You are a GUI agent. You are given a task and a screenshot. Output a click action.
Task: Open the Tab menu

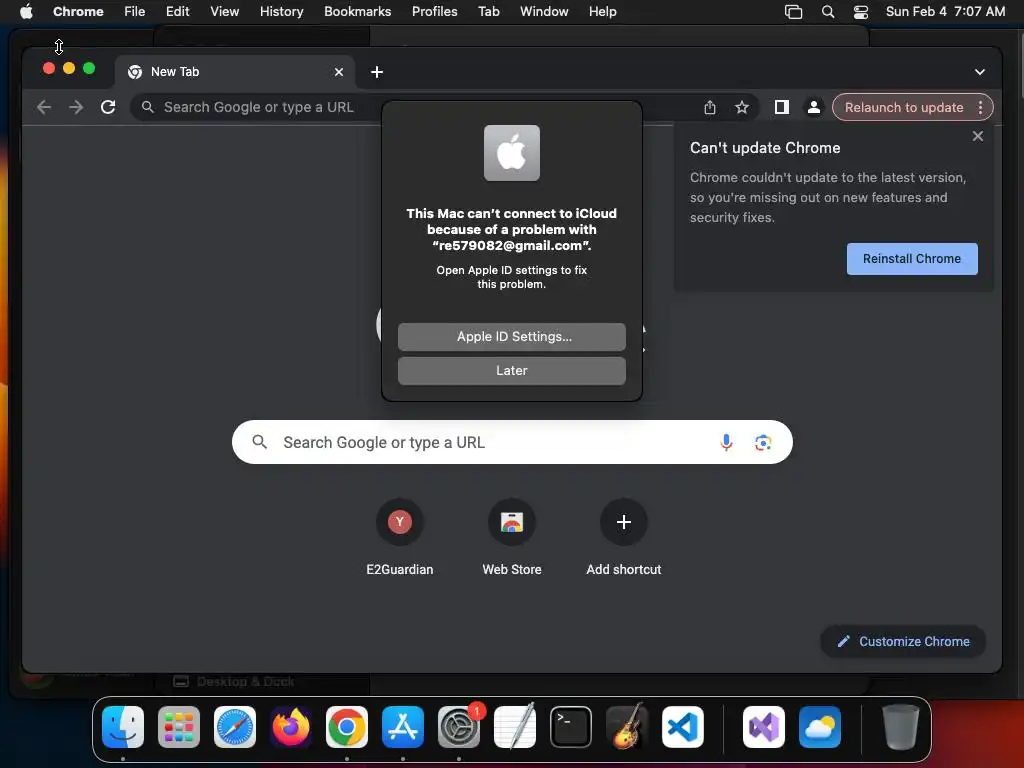(x=488, y=12)
